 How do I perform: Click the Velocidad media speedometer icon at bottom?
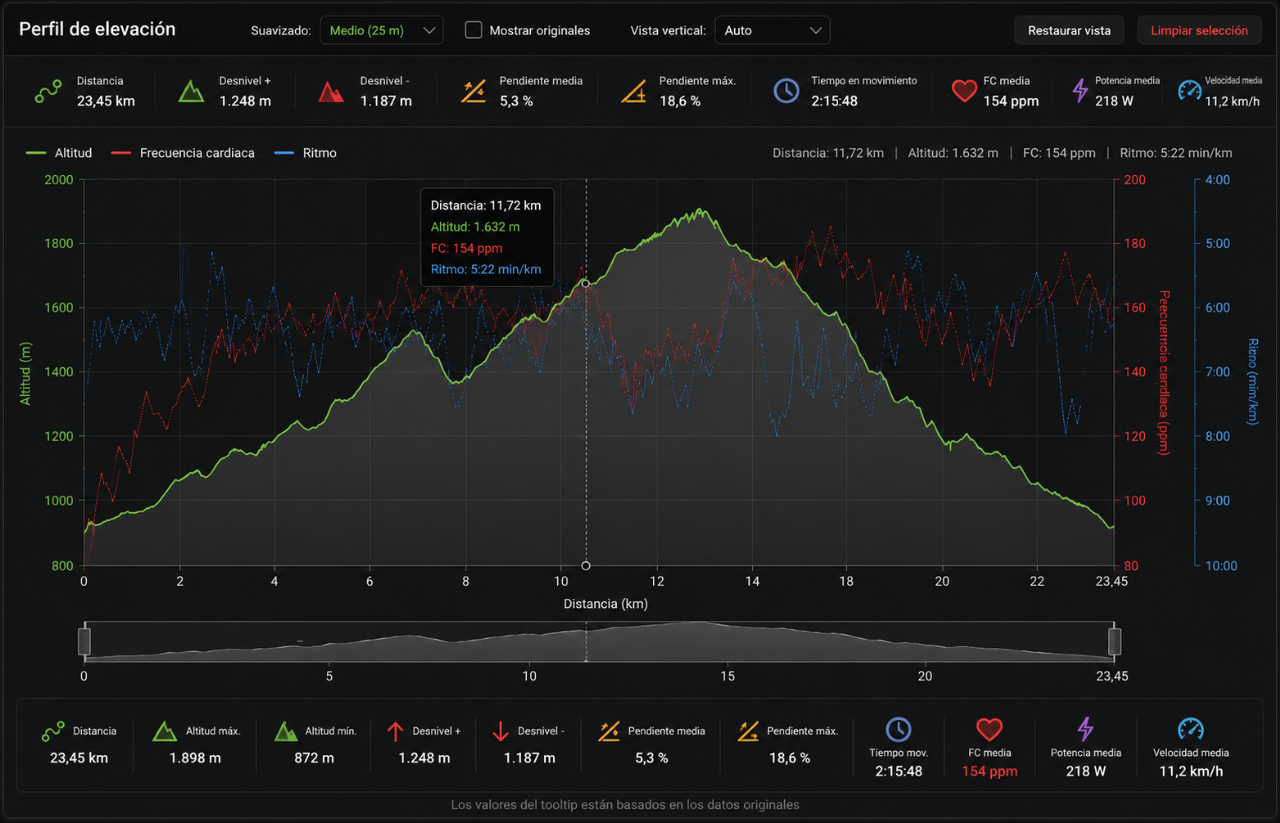[x=1190, y=729]
